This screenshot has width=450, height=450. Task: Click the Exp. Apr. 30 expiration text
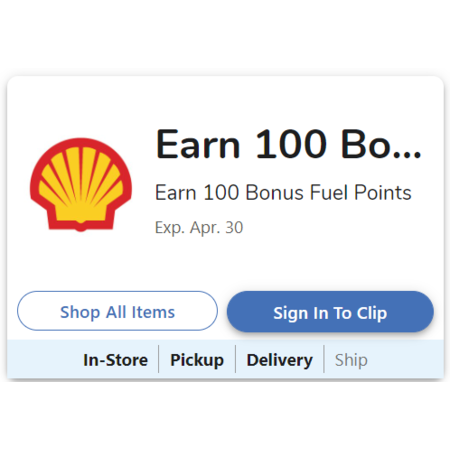click(x=199, y=228)
